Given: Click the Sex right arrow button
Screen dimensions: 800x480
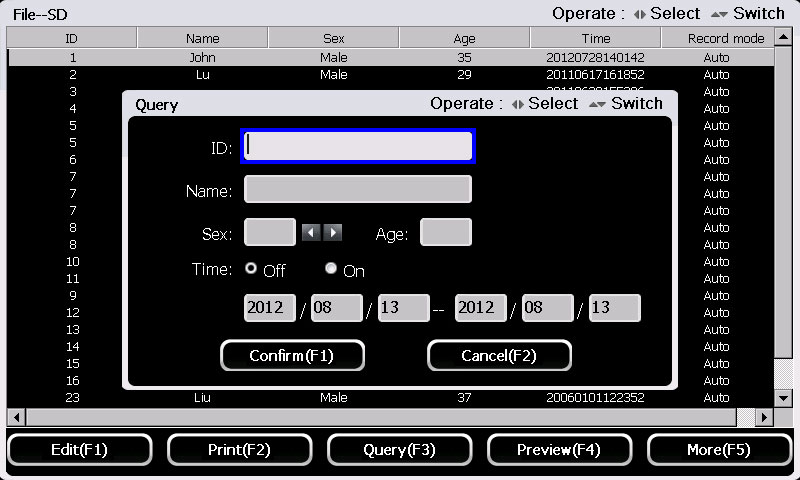Looking at the screenshot, I should [x=333, y=232].
